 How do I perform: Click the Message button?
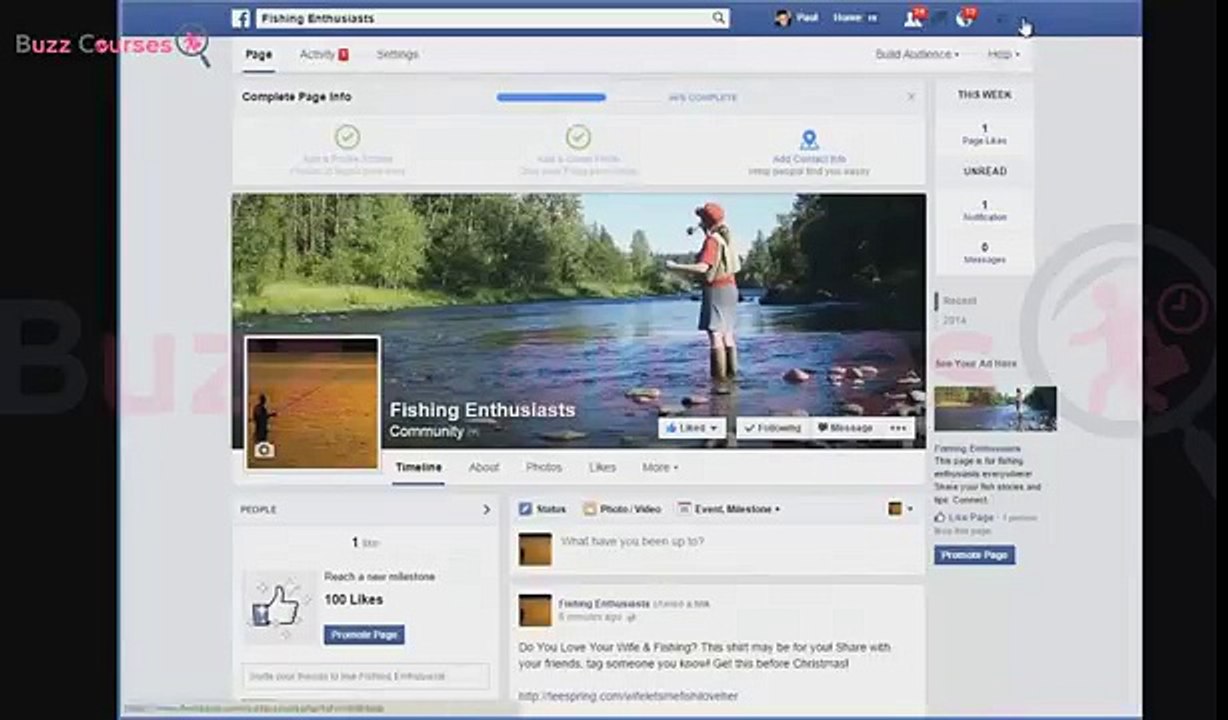coord(845,428)
